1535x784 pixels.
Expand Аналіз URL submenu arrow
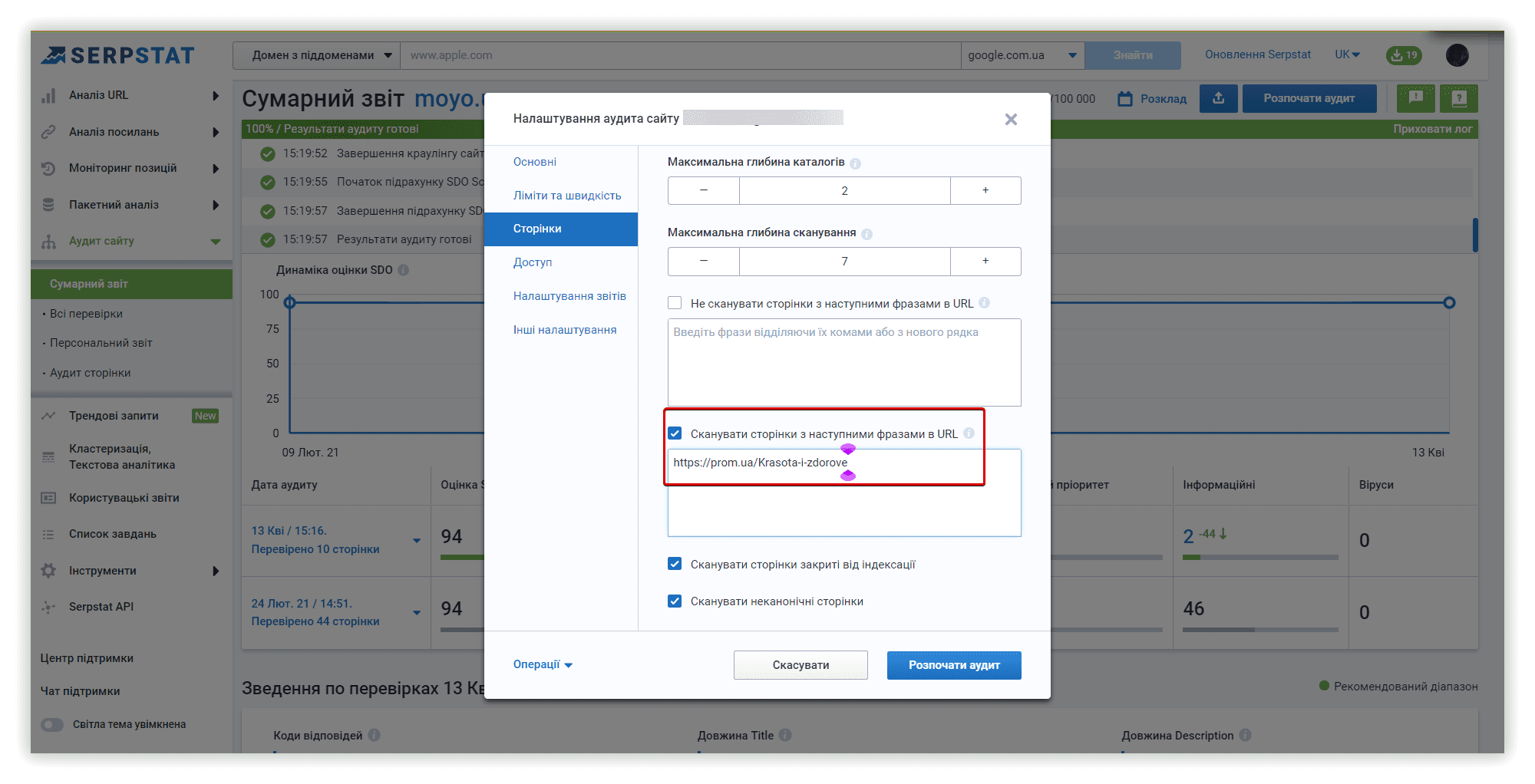(216, 96)
